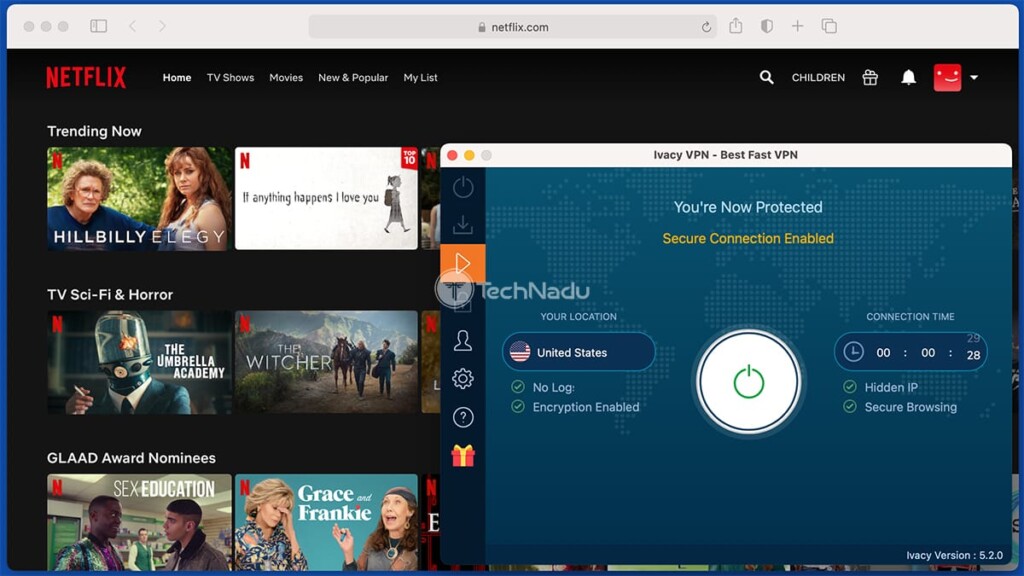Open the Grace and Frankie thumbnail
Image resolution: width=1024 pixels, height=576 pixels.
point(326,522)
